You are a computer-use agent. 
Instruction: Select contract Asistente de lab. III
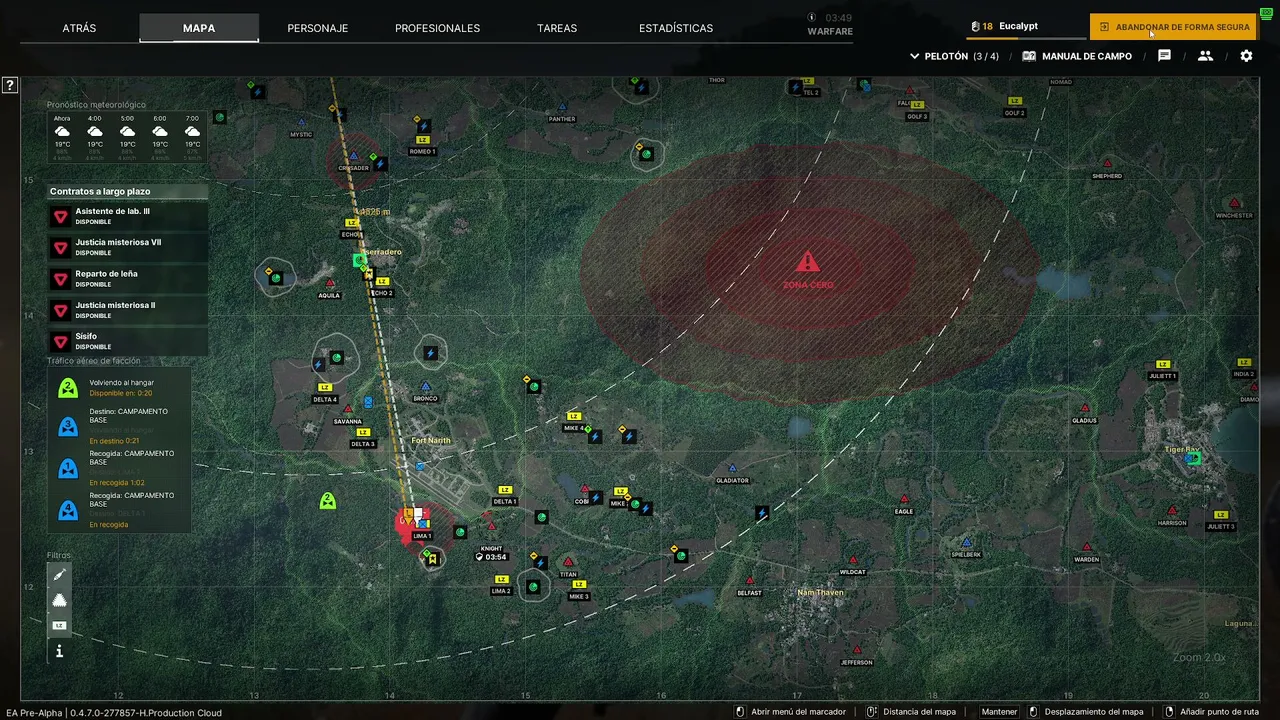(128, 216)
